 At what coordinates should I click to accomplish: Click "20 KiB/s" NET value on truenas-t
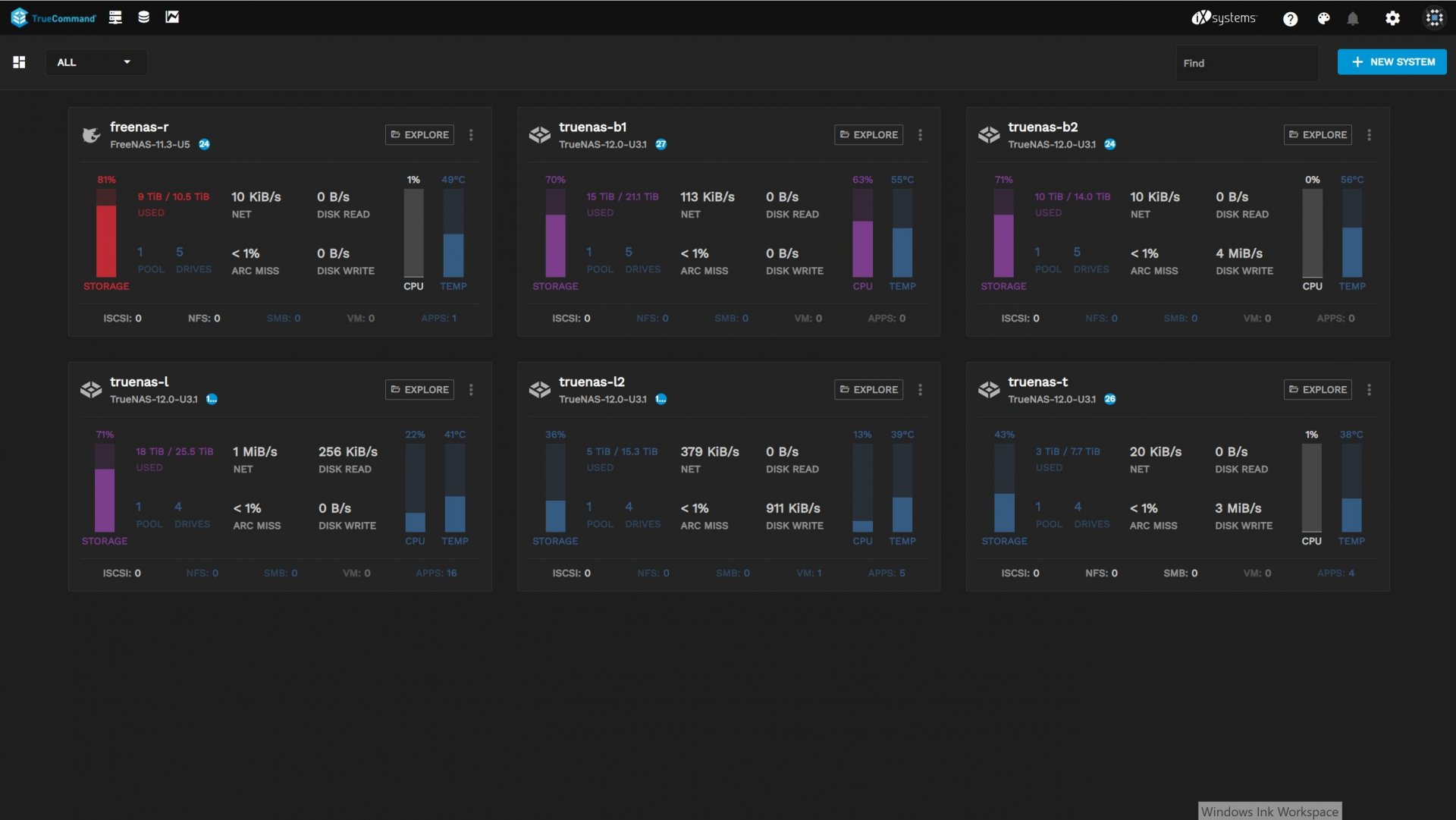pyautogui.click(x=1156, y=452)
